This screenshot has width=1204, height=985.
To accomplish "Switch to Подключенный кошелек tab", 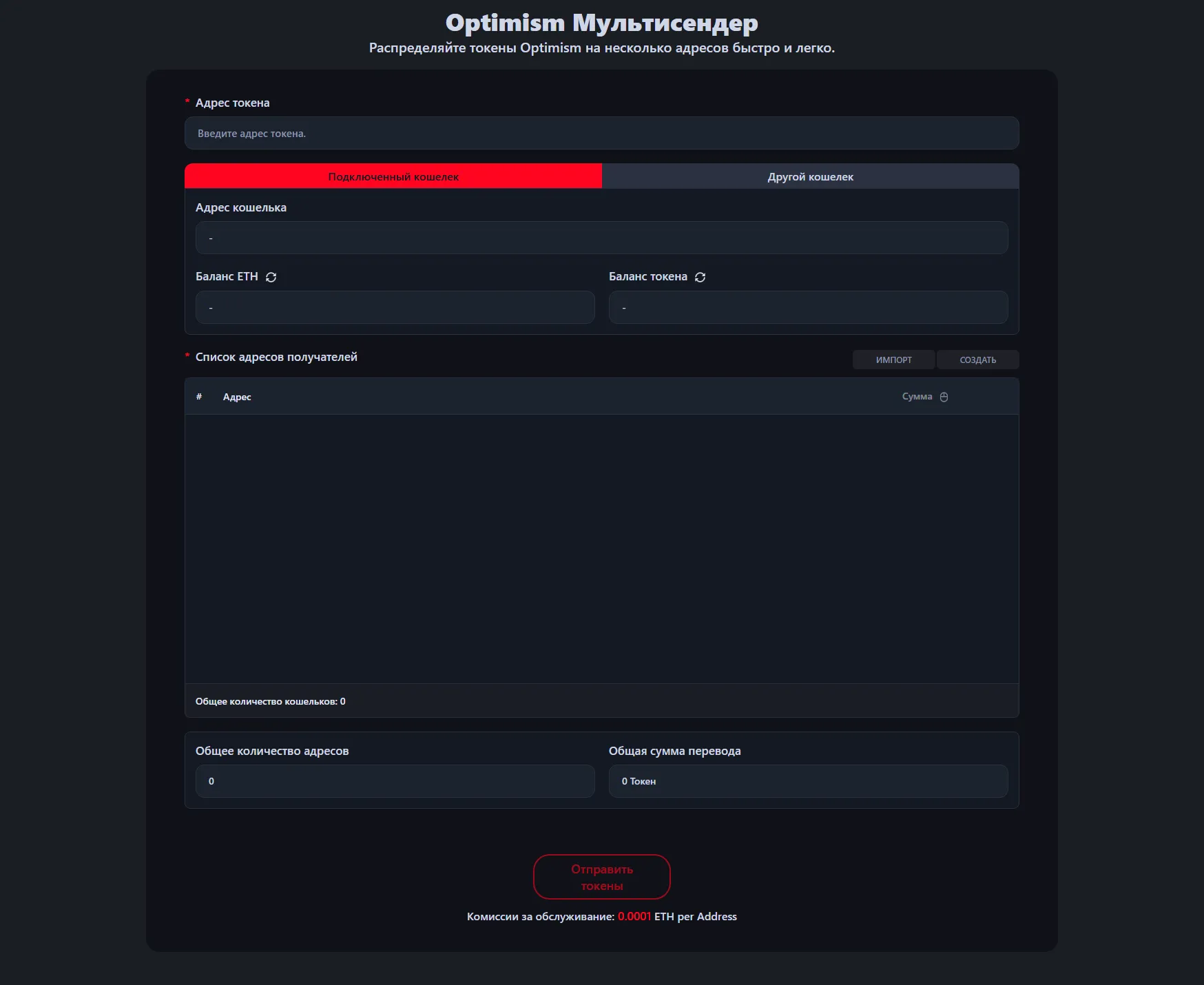I will click(x=393, y=176).
